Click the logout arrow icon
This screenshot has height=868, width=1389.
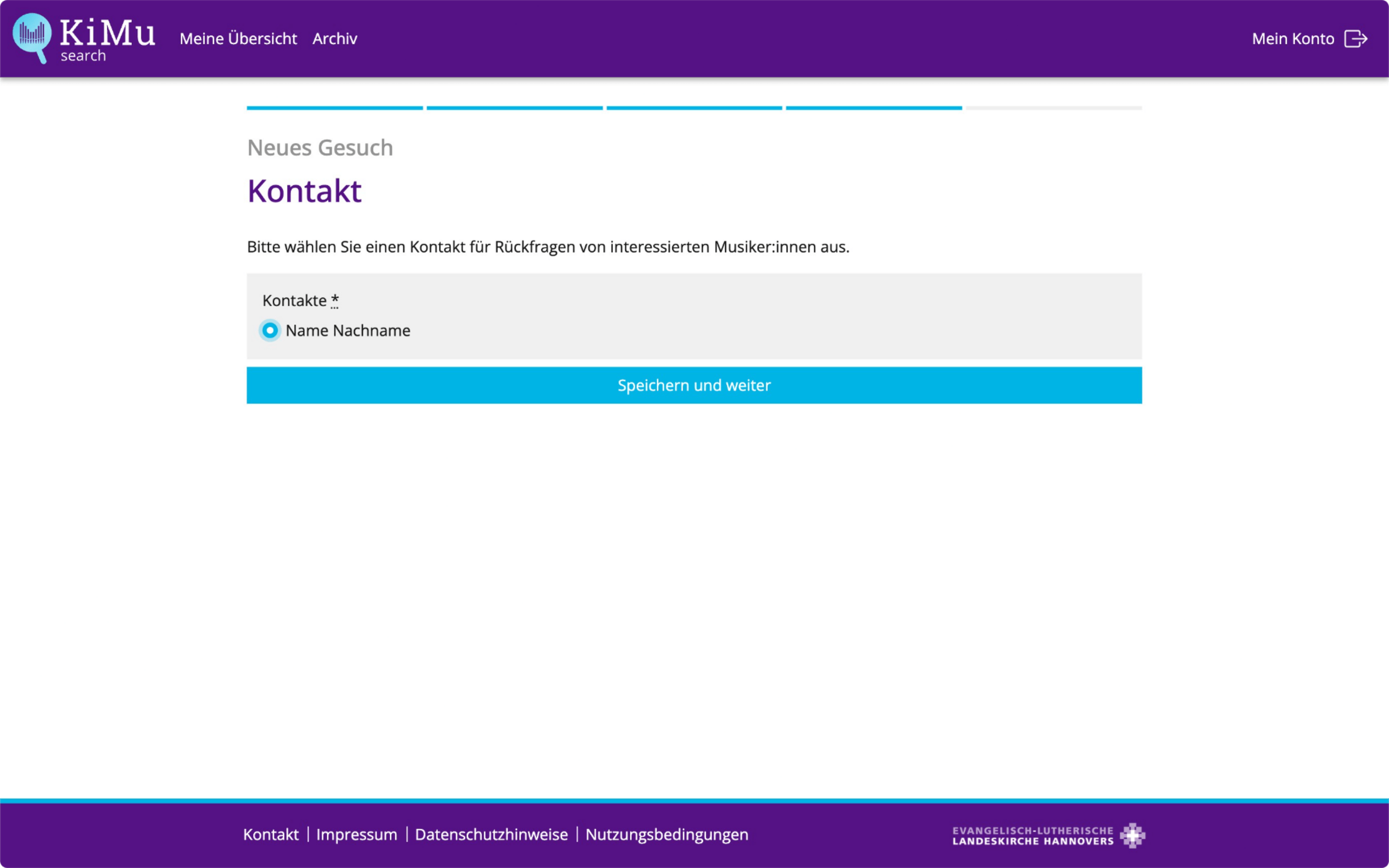[x=1356, y=39]
